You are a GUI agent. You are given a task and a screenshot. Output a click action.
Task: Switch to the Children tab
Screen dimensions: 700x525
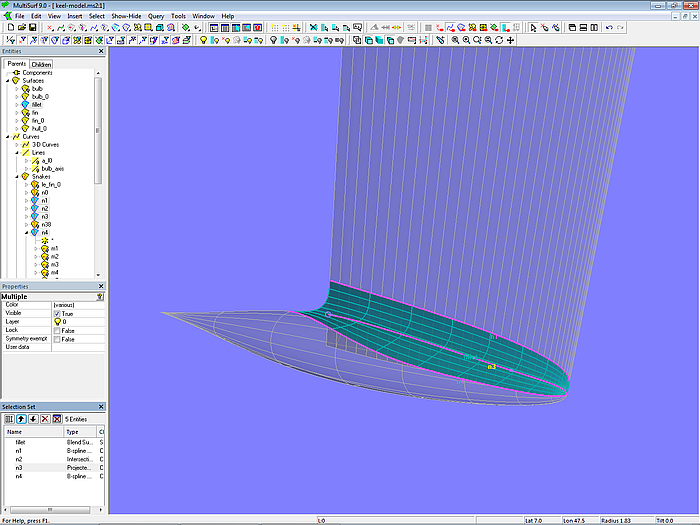[x=41, y=64]
